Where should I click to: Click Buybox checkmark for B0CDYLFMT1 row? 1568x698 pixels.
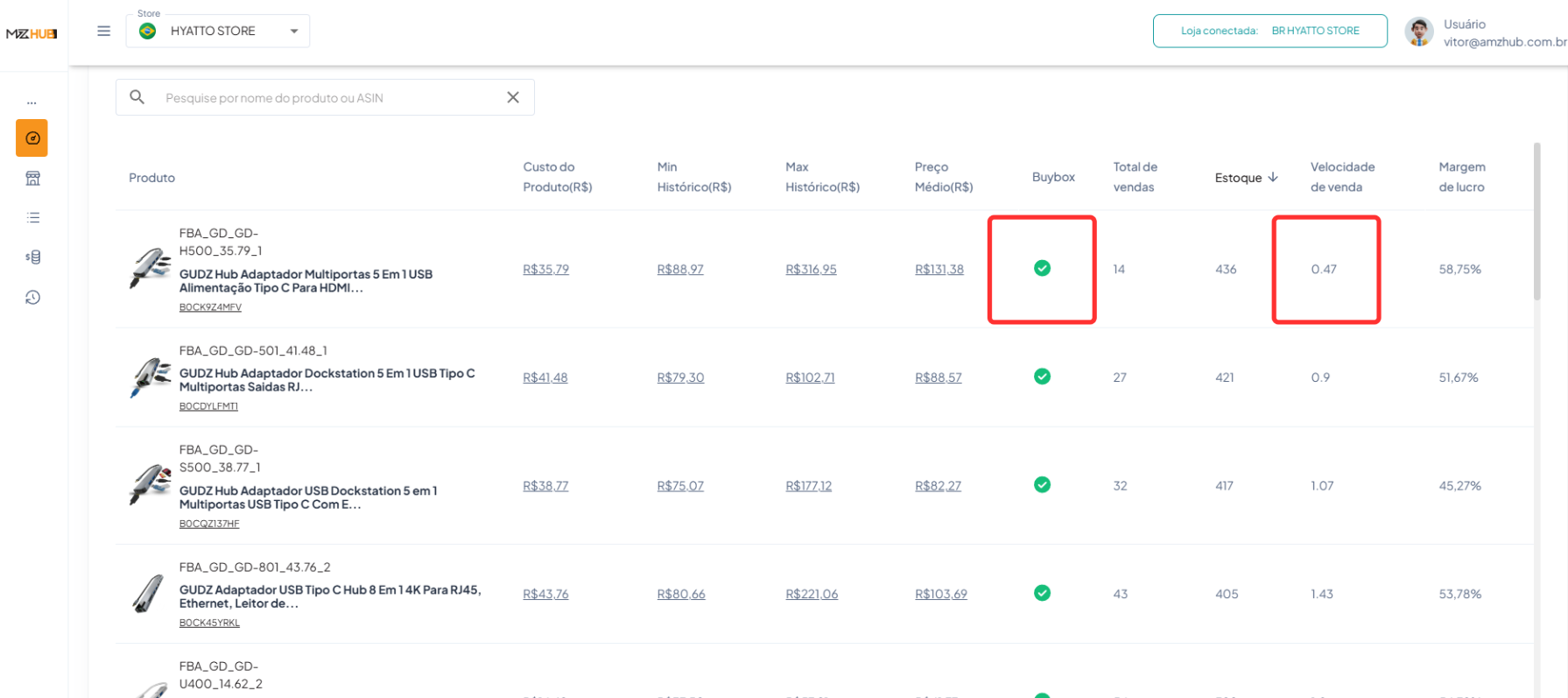click(x=1042, y=377)
